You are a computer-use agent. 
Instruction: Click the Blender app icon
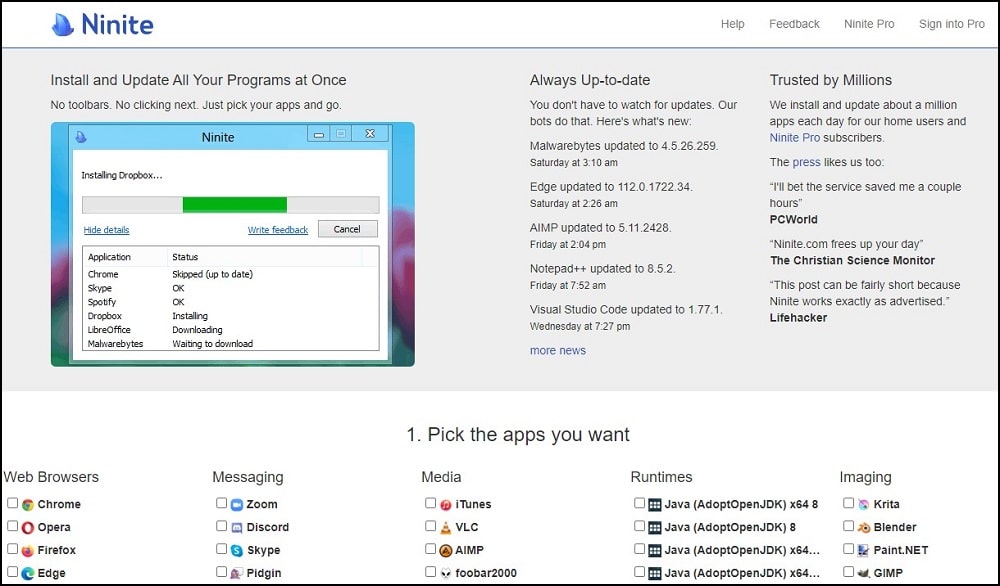tap(864, 528)
